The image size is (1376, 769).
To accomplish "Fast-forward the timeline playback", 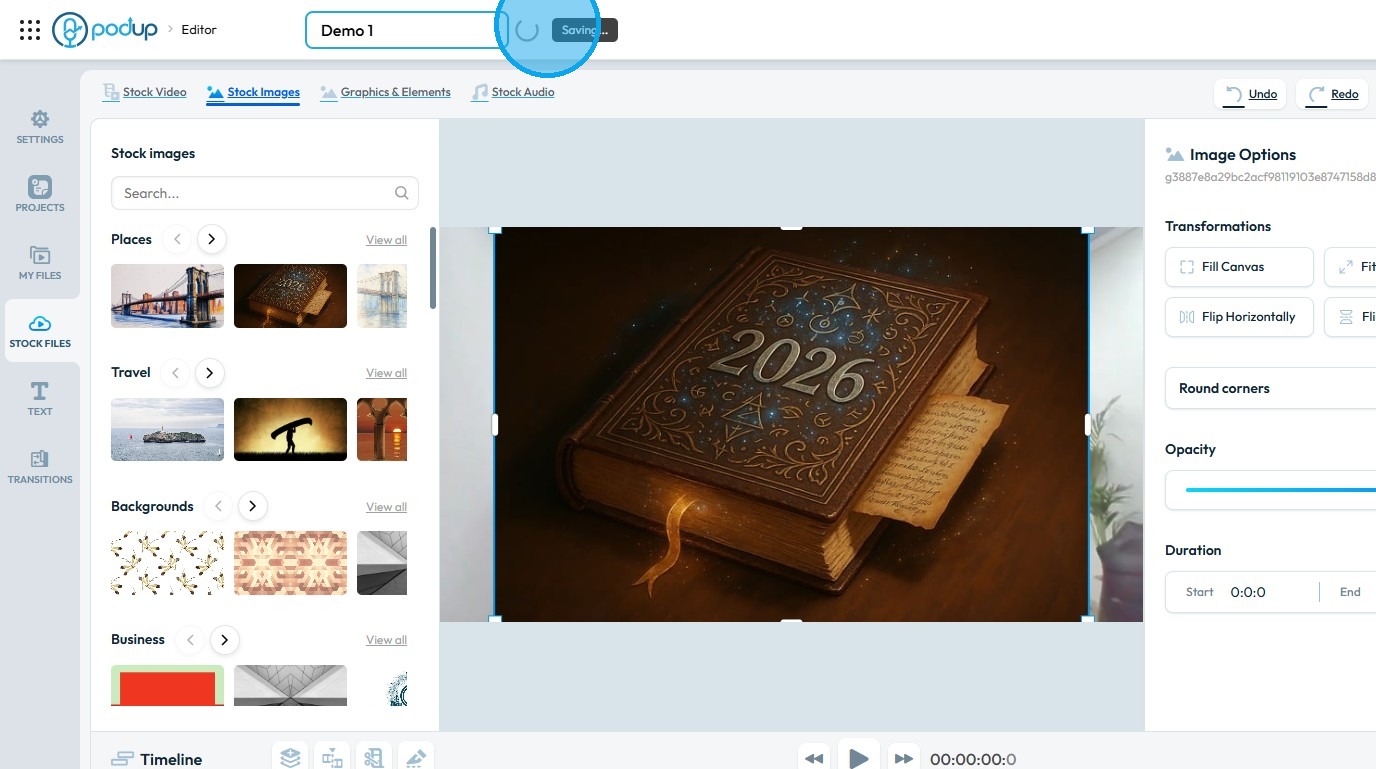I will [x=903, y=758].
